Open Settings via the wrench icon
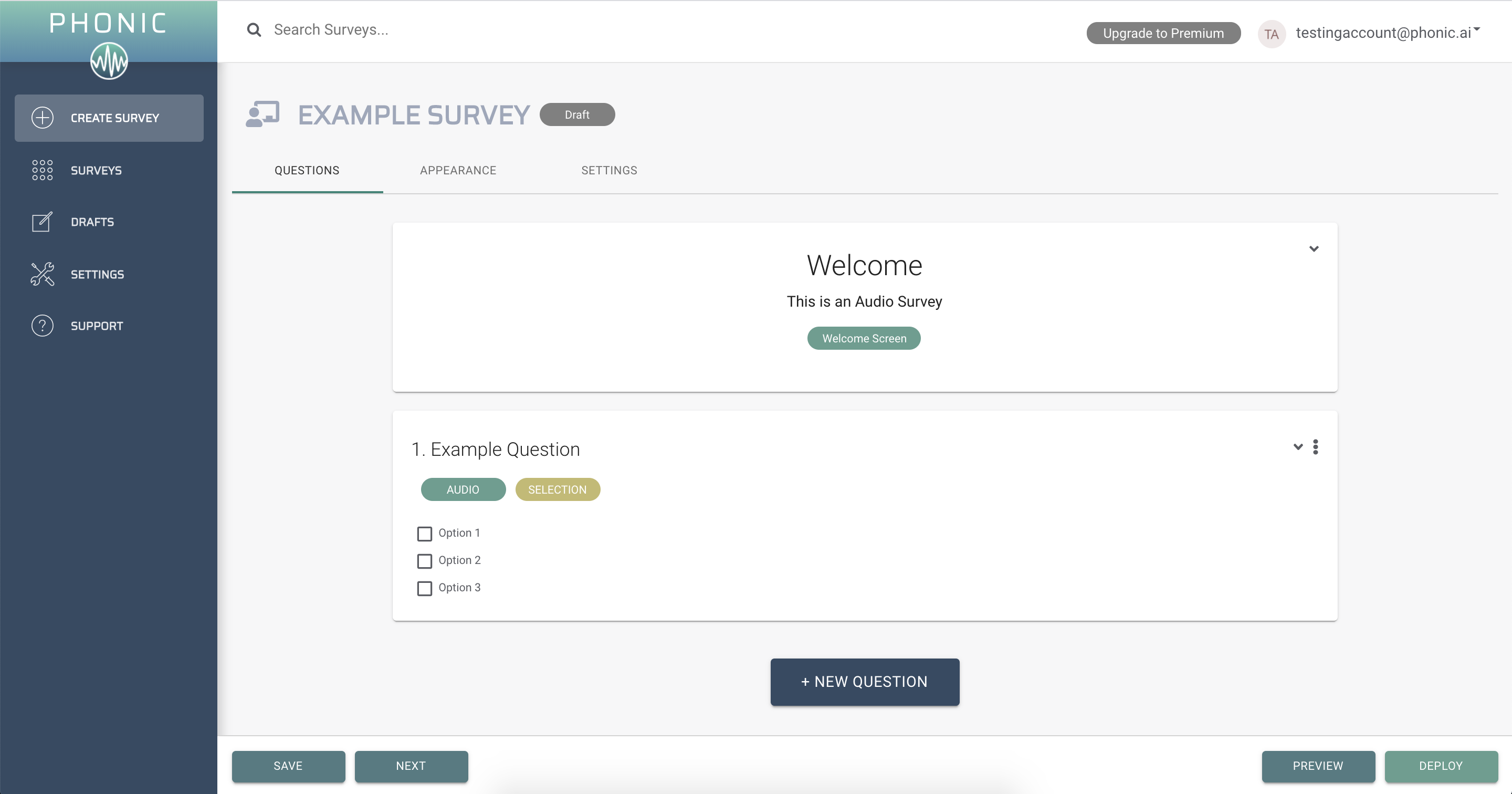Viewport: 1512px width, 794px height. click(x=41, y=274)
